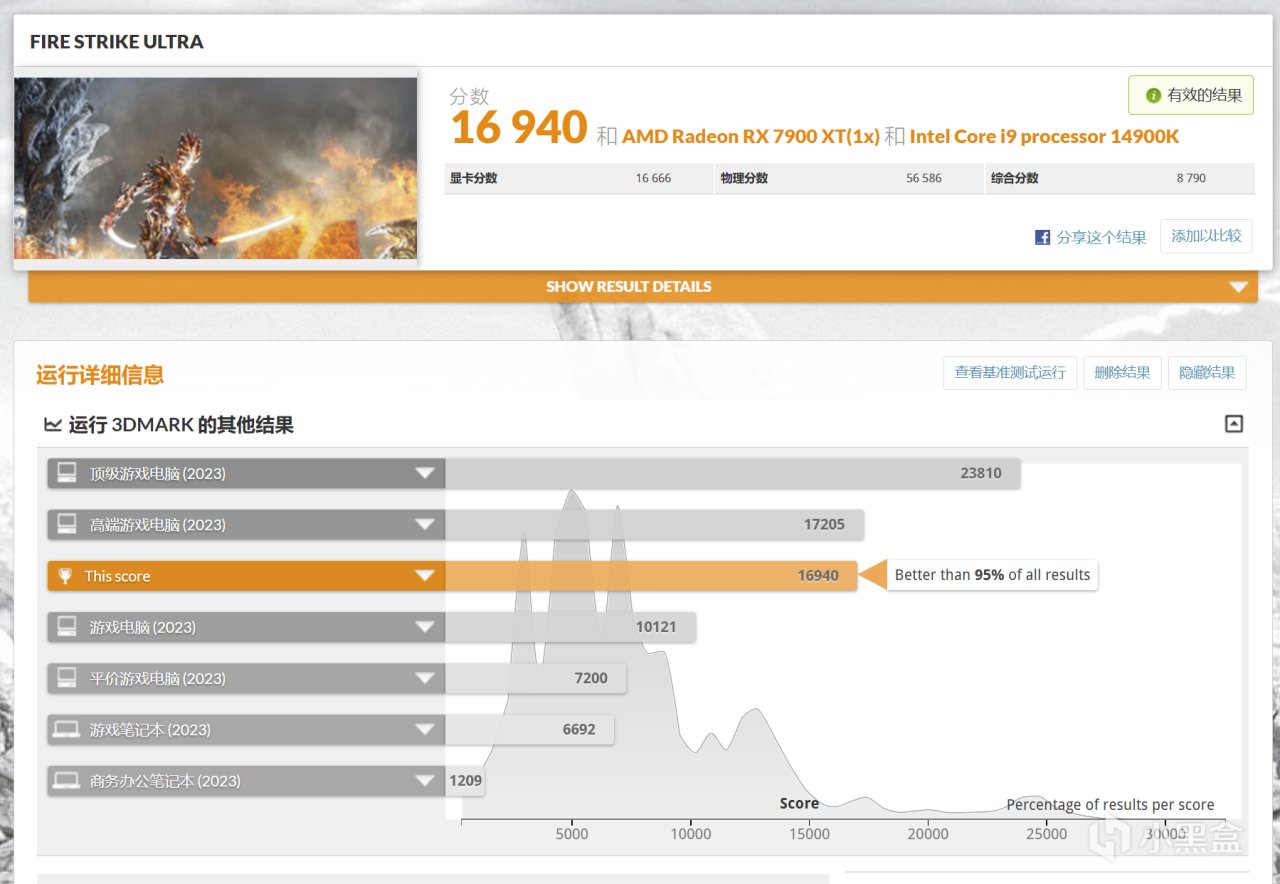
Task: Click the 物理分数 value 56 586
Action: (924, 178)
